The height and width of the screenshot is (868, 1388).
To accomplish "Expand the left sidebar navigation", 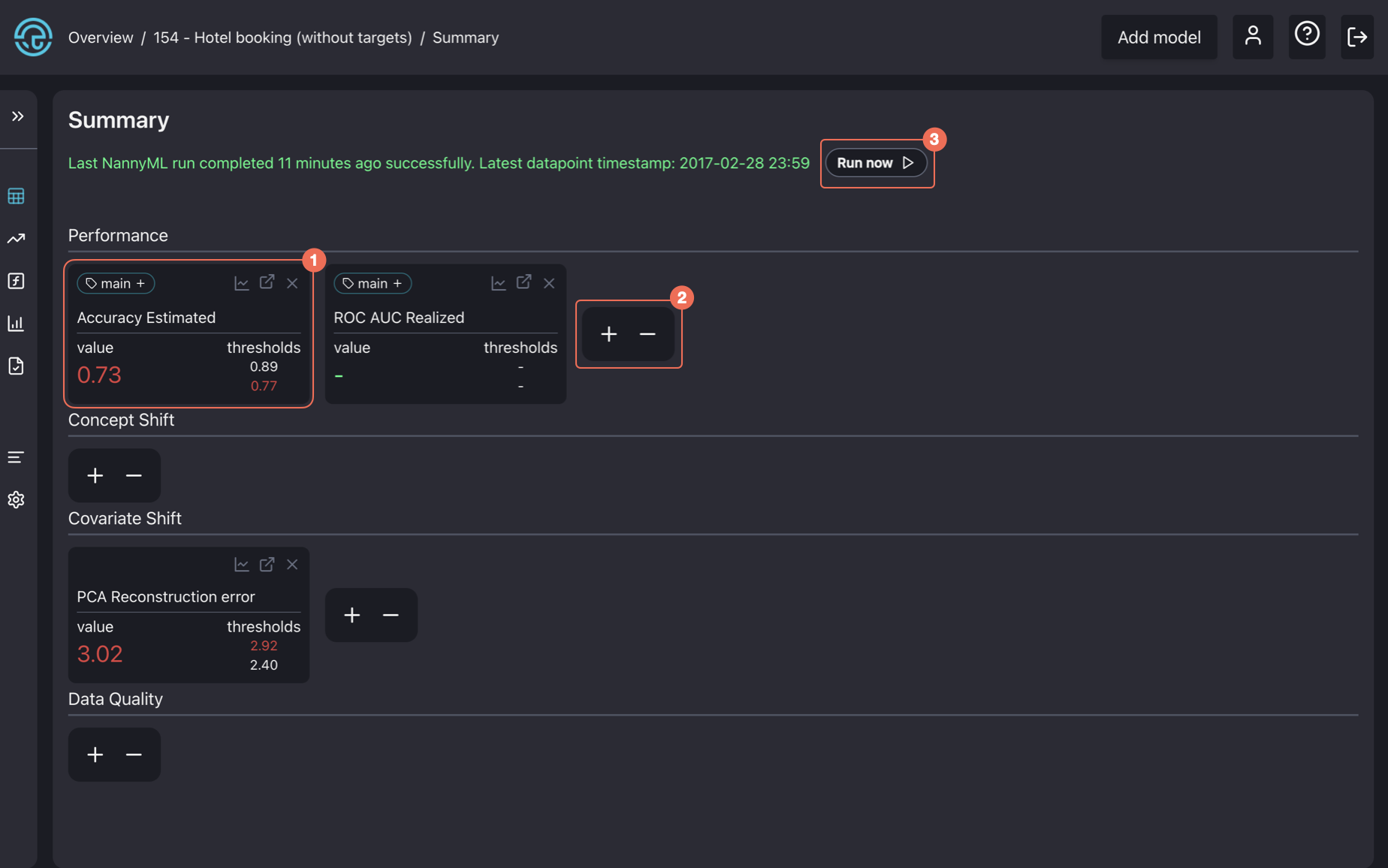I will (x=17, y=116).
